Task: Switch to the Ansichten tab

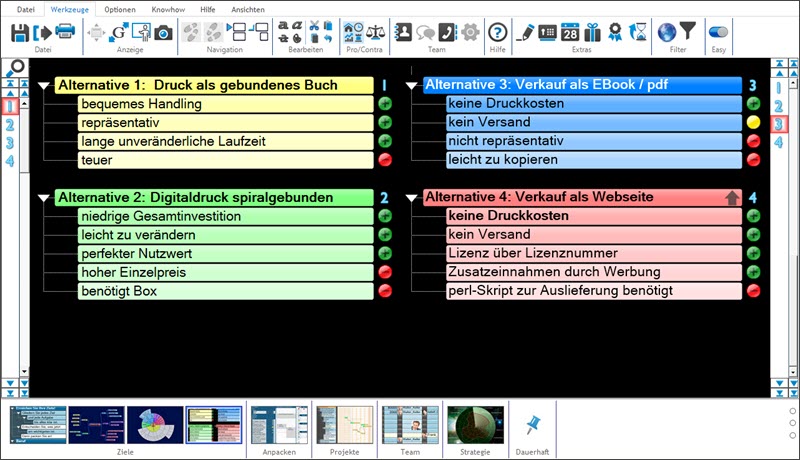Action: click(x=248, y=8)
